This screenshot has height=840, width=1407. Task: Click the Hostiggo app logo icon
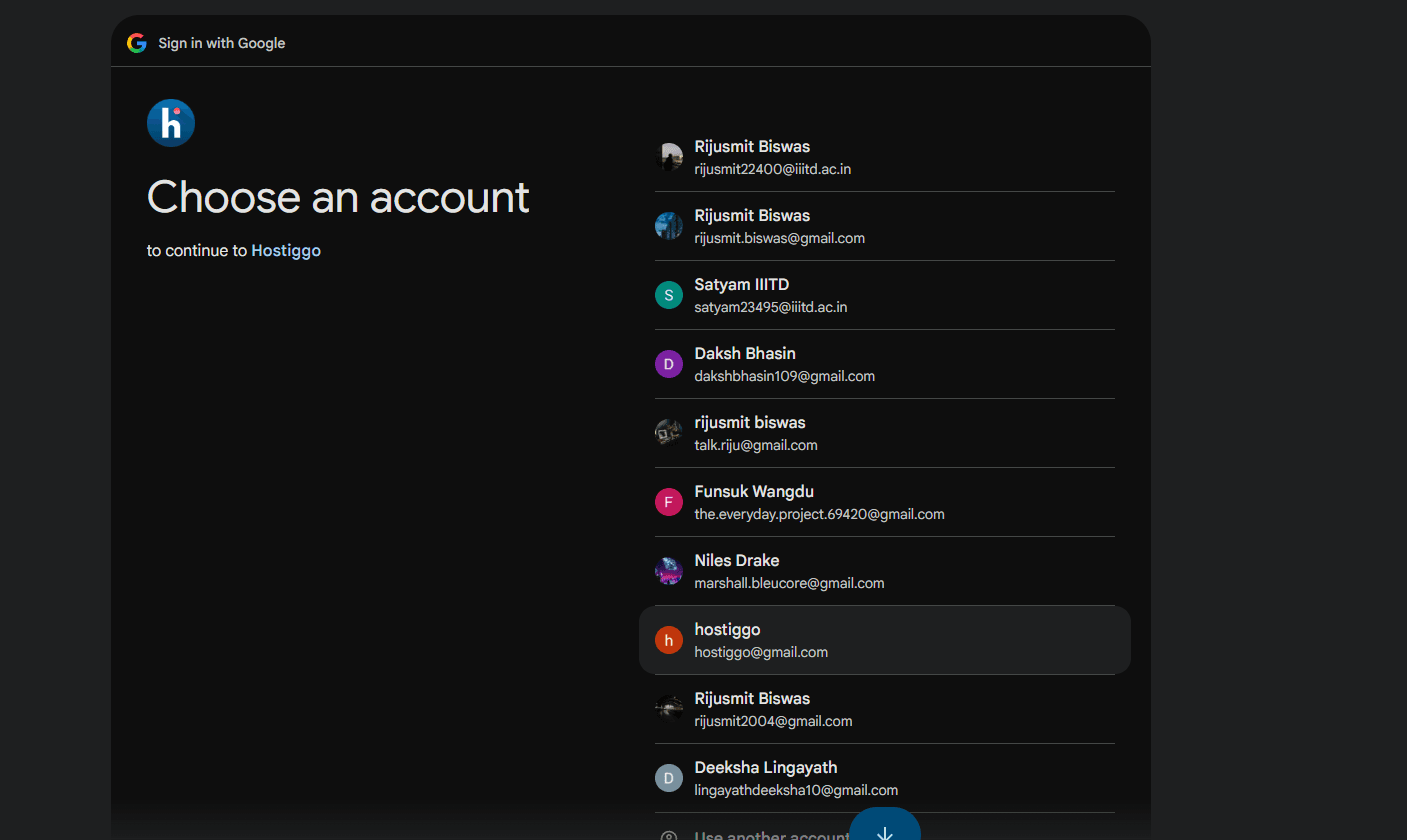171,123
